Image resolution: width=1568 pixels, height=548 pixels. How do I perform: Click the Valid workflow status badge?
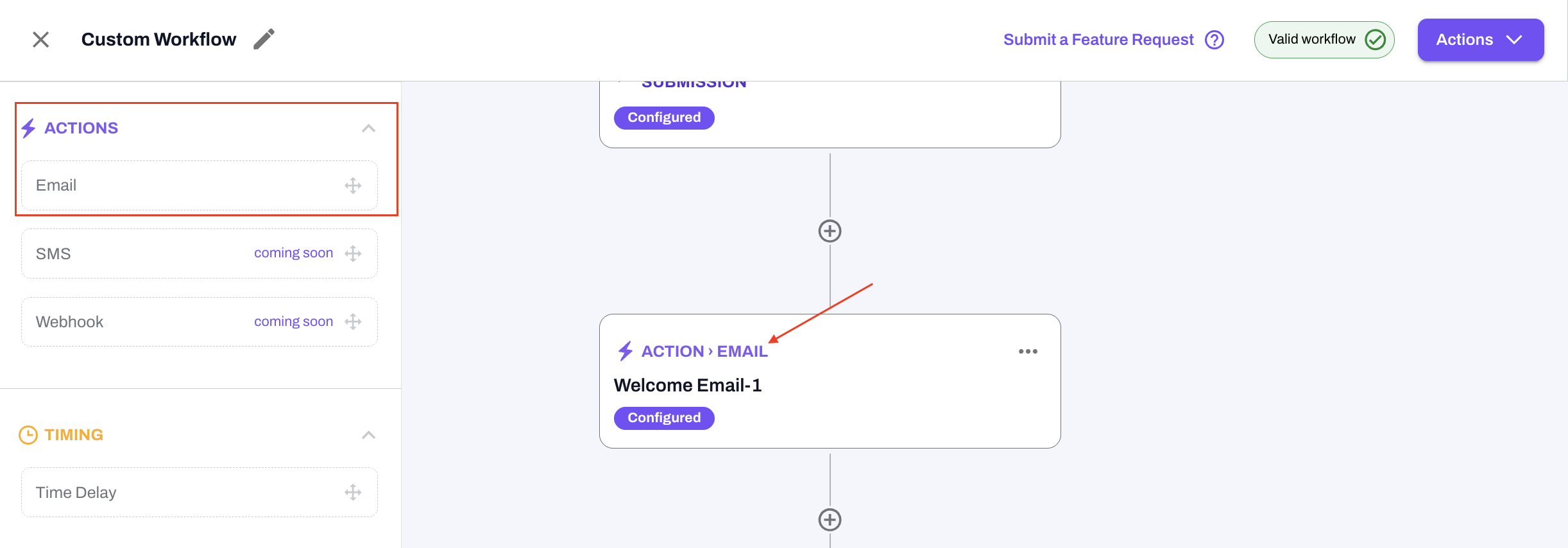(x=1324, y=40)
